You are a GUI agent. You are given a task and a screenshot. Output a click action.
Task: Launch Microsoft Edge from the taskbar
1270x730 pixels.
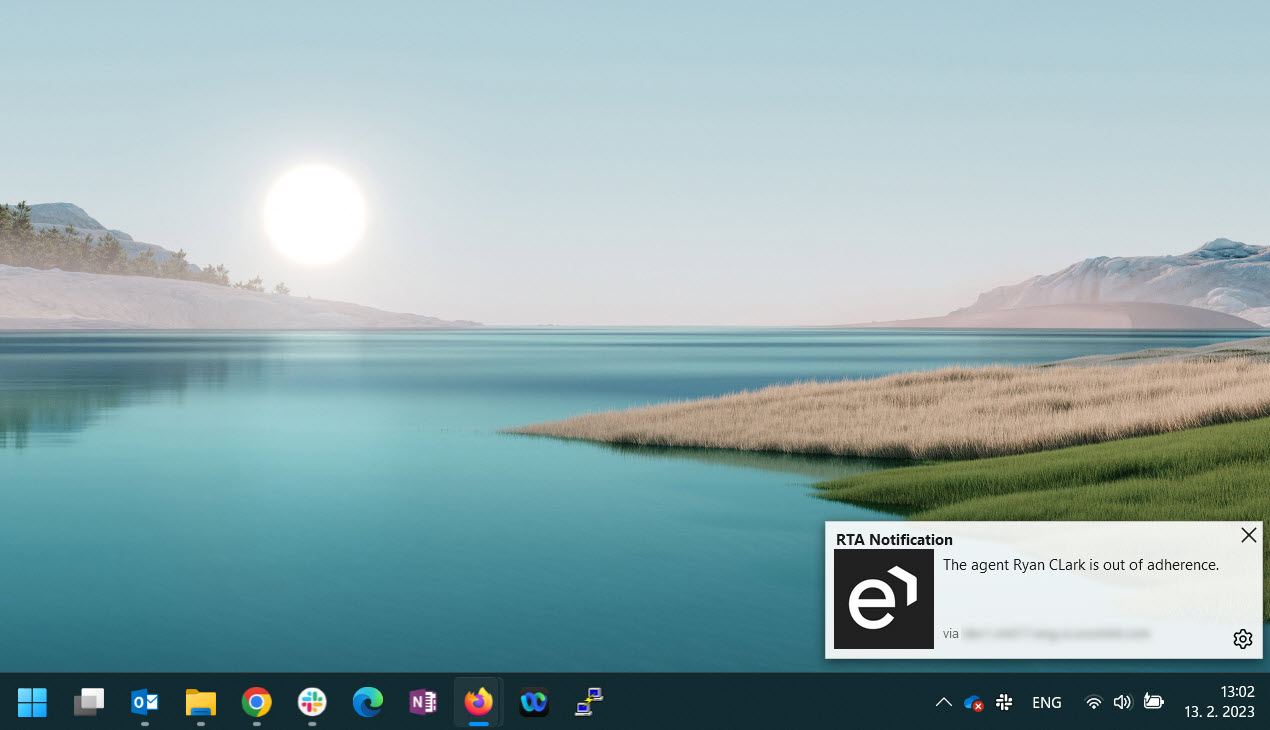[368, 702]
